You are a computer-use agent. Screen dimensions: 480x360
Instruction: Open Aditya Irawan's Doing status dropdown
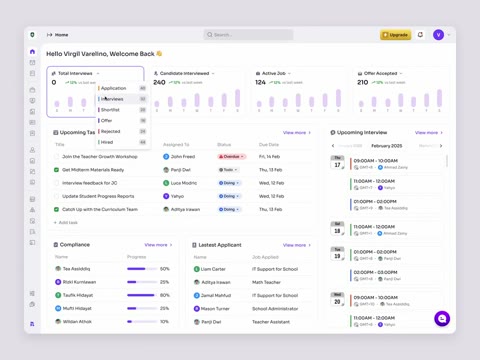(x=229, y=209)
